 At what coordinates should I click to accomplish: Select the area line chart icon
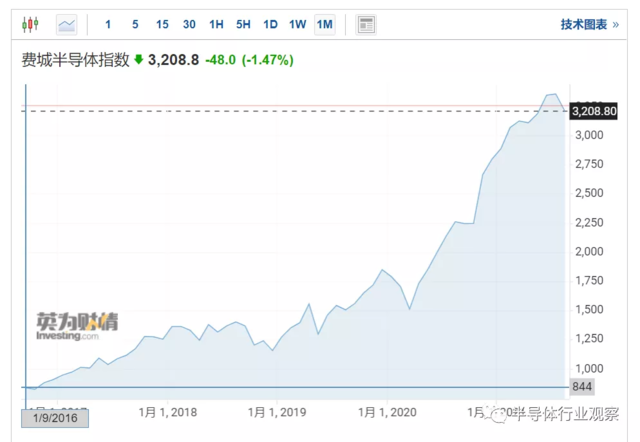67,24
